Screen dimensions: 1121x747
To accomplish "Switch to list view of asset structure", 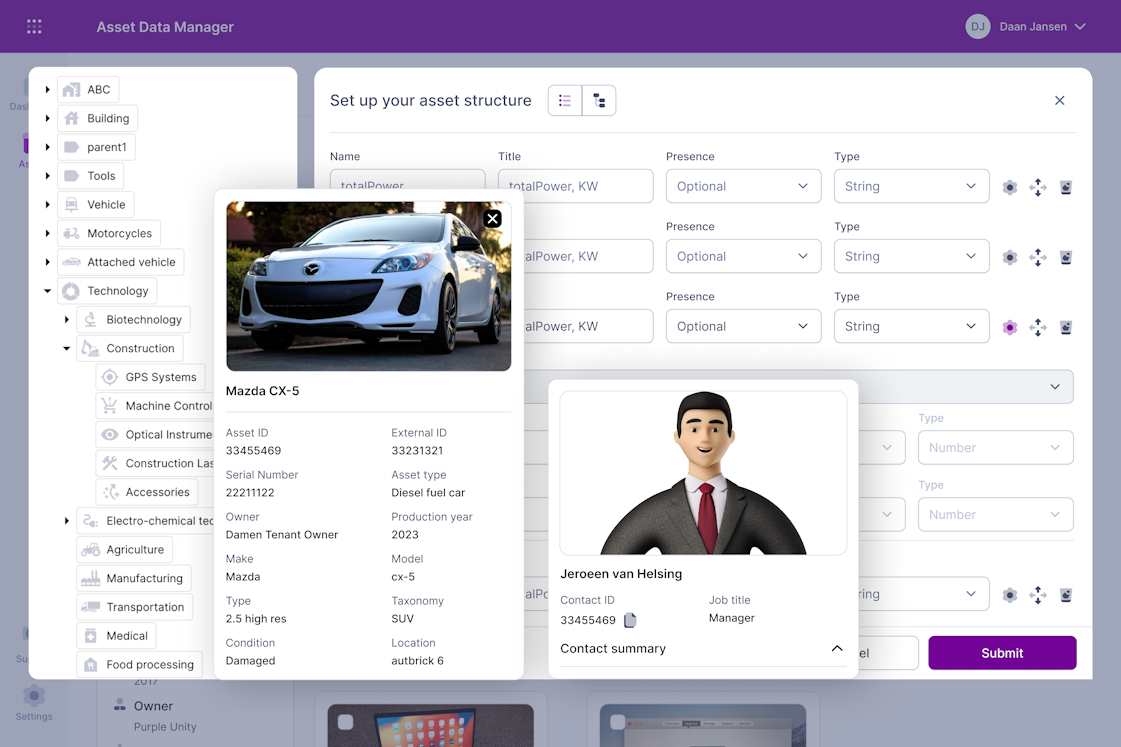I will [565, 100].
